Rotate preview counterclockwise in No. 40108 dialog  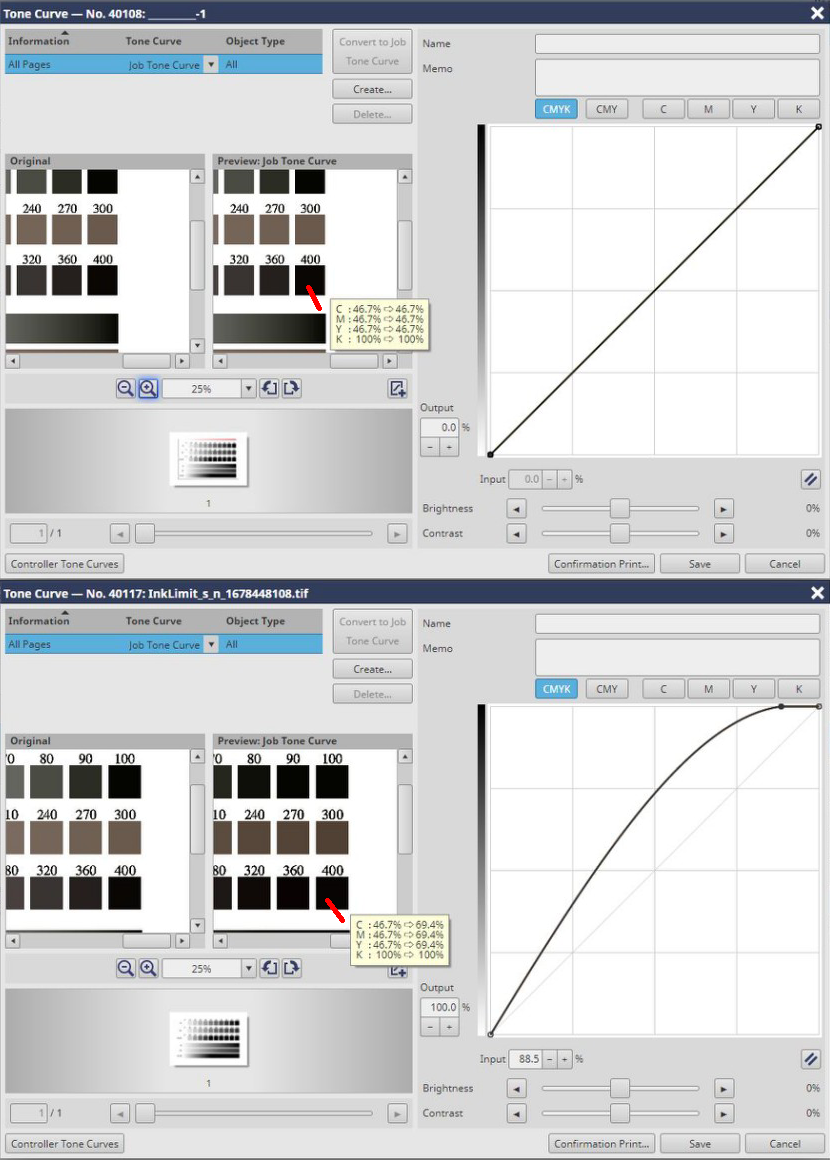click(x=269, y=389)
